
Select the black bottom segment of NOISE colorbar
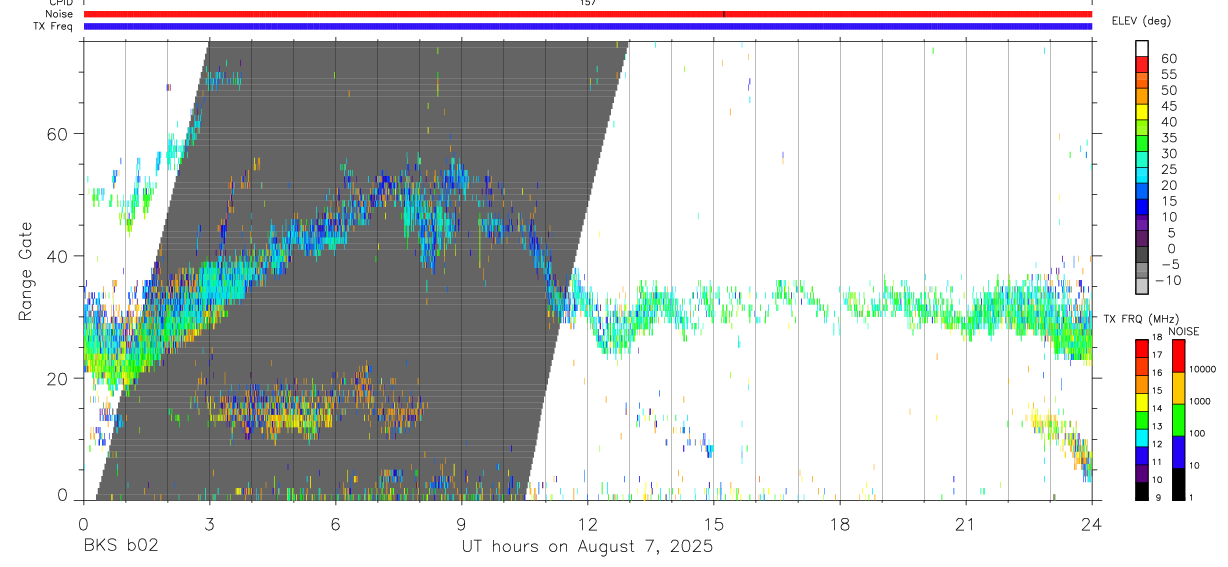(1179, 484)
